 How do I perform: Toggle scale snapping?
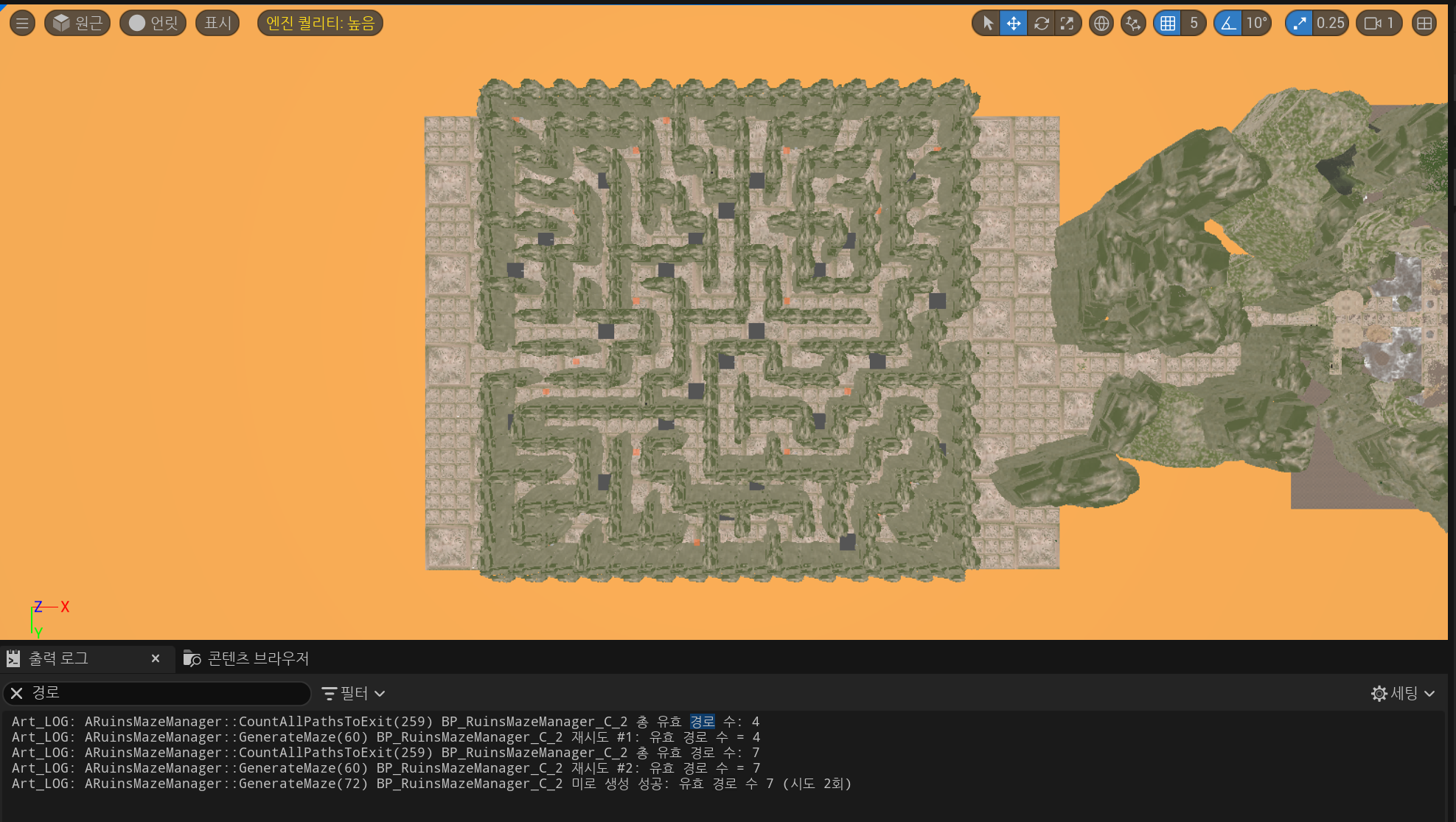[1300, 23]
